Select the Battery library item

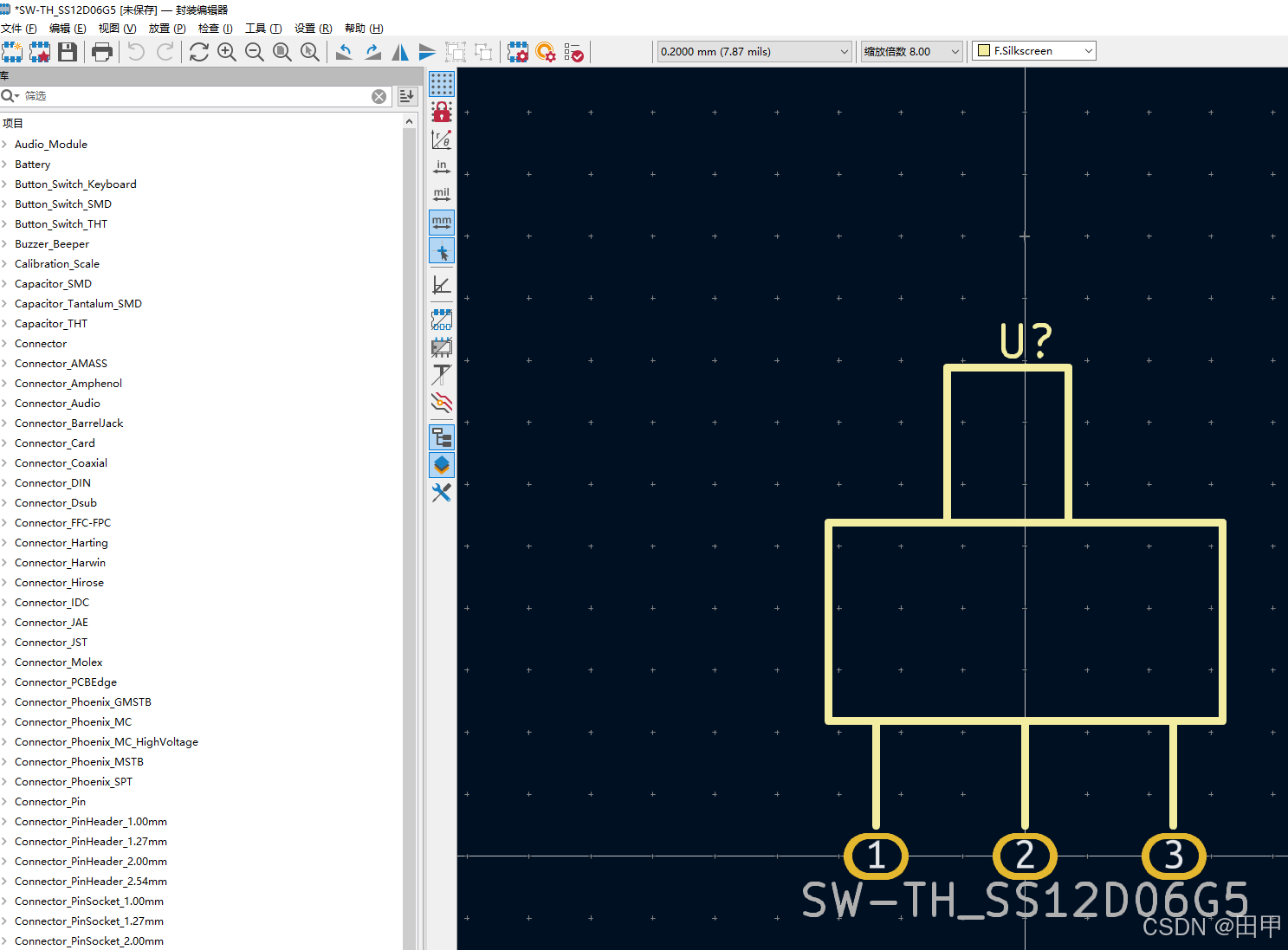[x=32, y=165]
